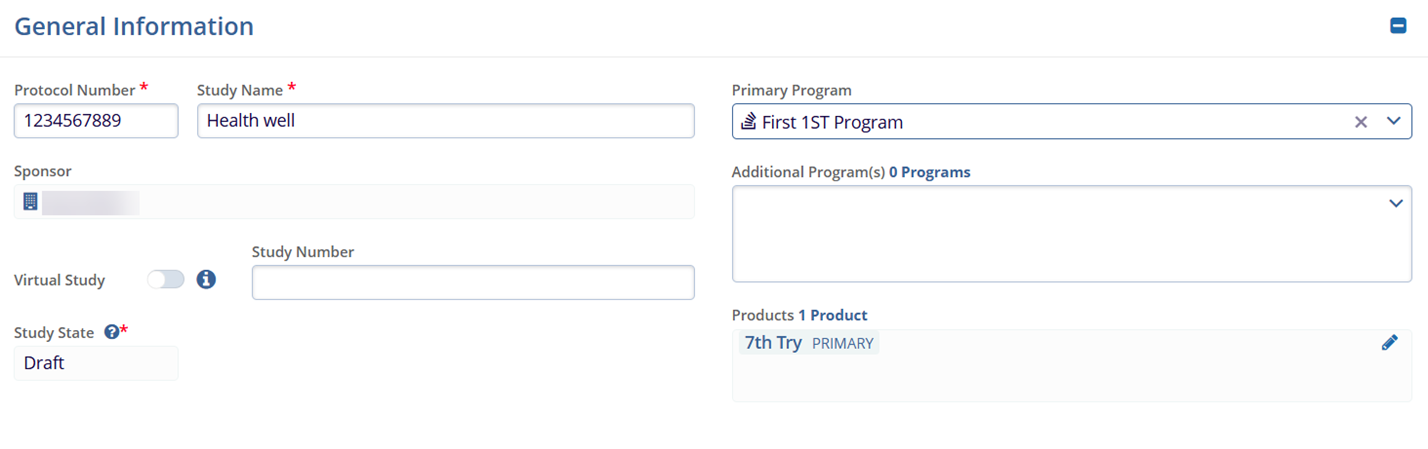
Task: Click the Sponsor field
Action: (x=354, y=202)
